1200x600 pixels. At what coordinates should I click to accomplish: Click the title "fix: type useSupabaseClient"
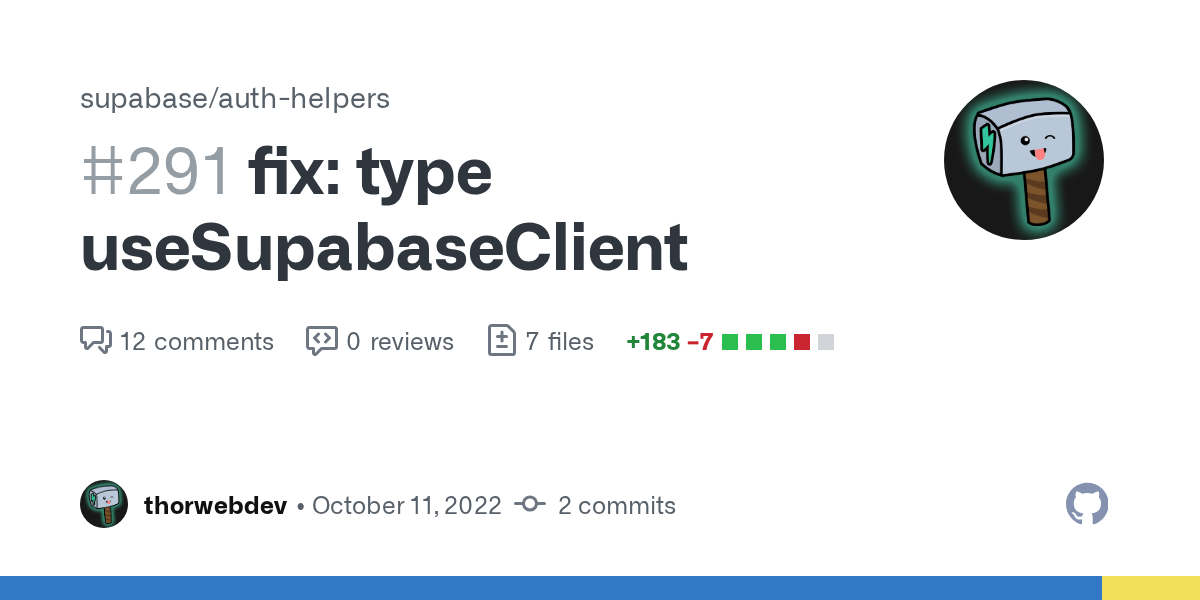[384, 210]
